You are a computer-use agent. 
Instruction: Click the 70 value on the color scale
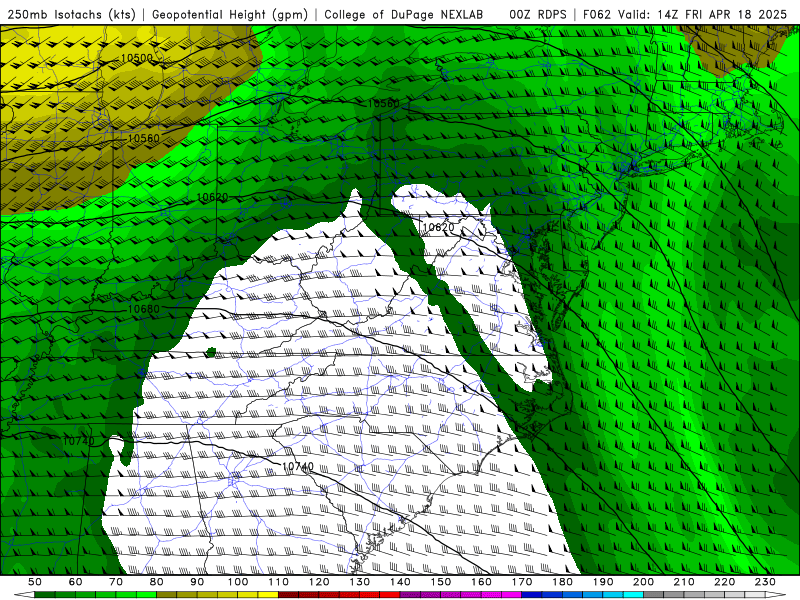pyautogui.click(x=116, y=582)
